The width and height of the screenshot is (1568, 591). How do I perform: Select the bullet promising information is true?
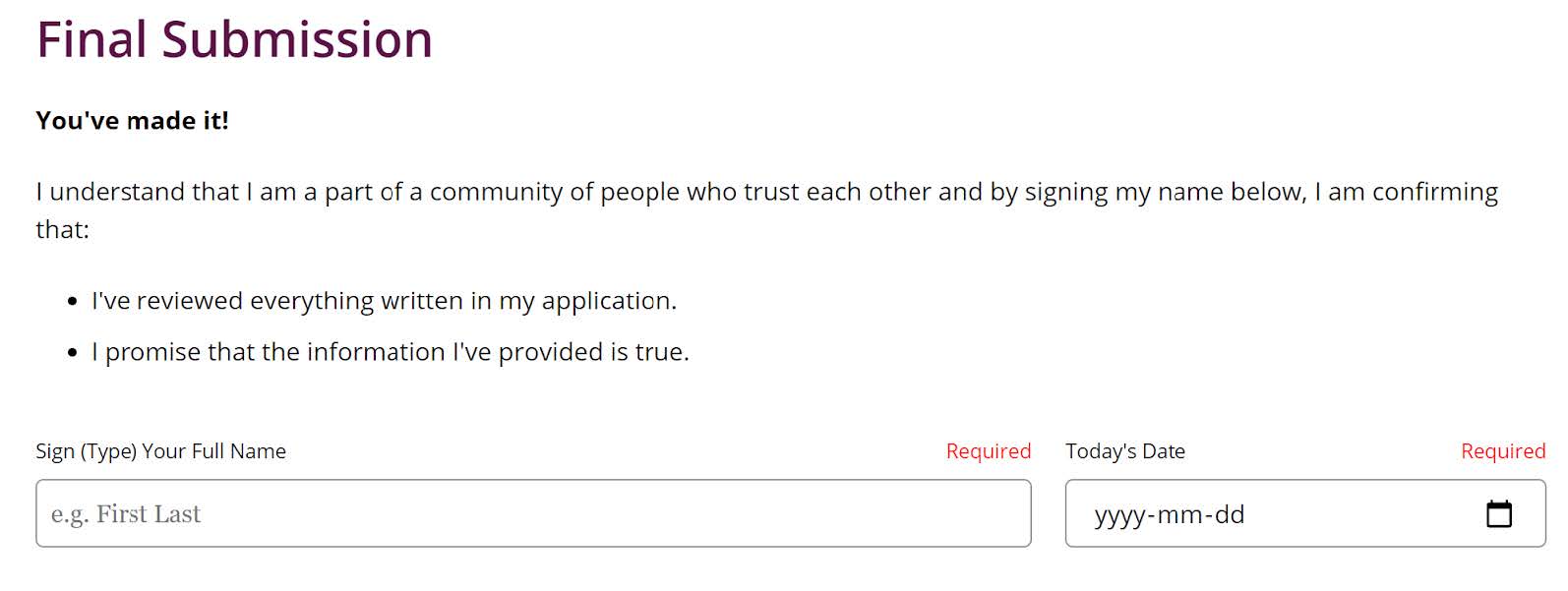point(391,351)
